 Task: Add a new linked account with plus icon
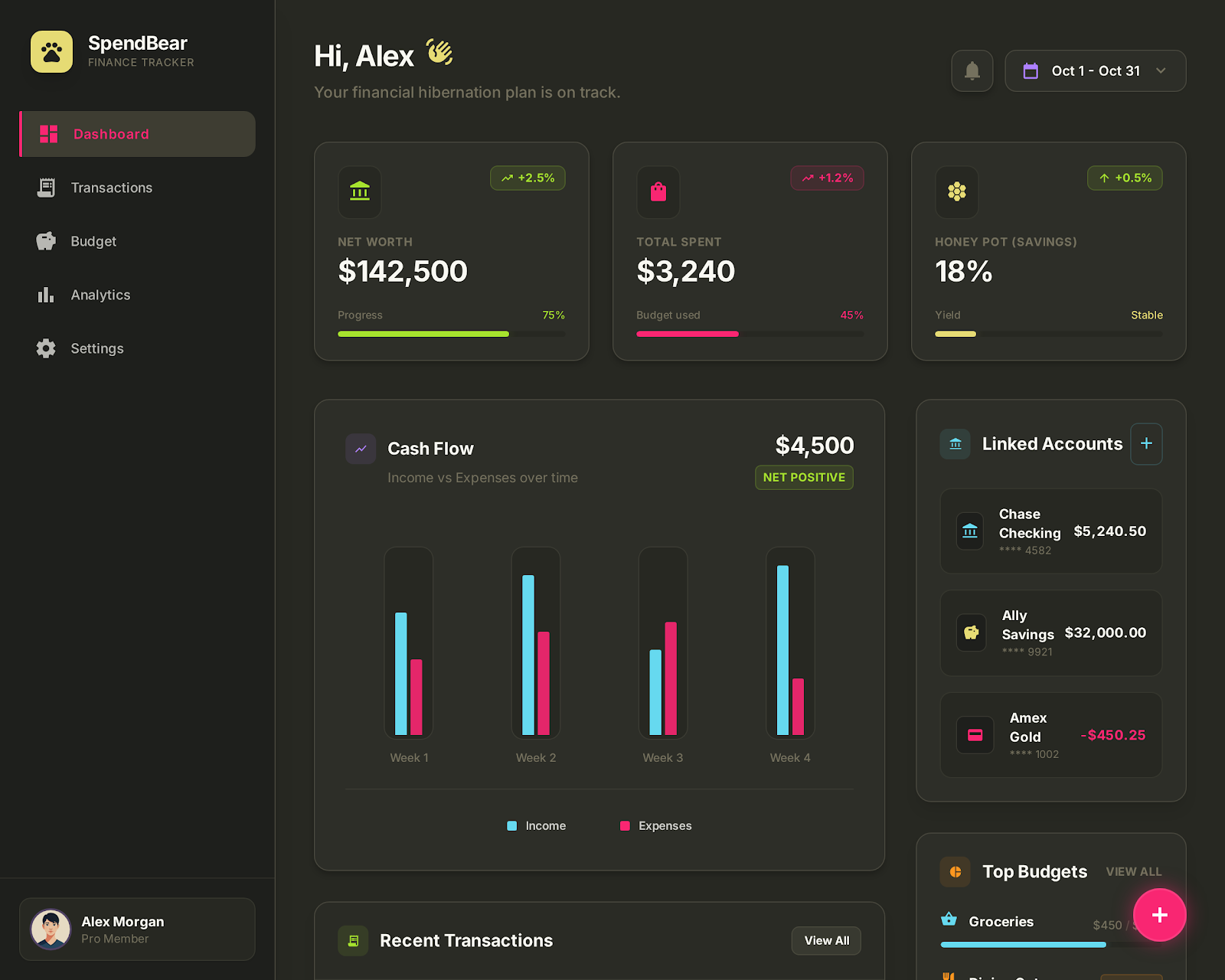(x=1146, y=444)
